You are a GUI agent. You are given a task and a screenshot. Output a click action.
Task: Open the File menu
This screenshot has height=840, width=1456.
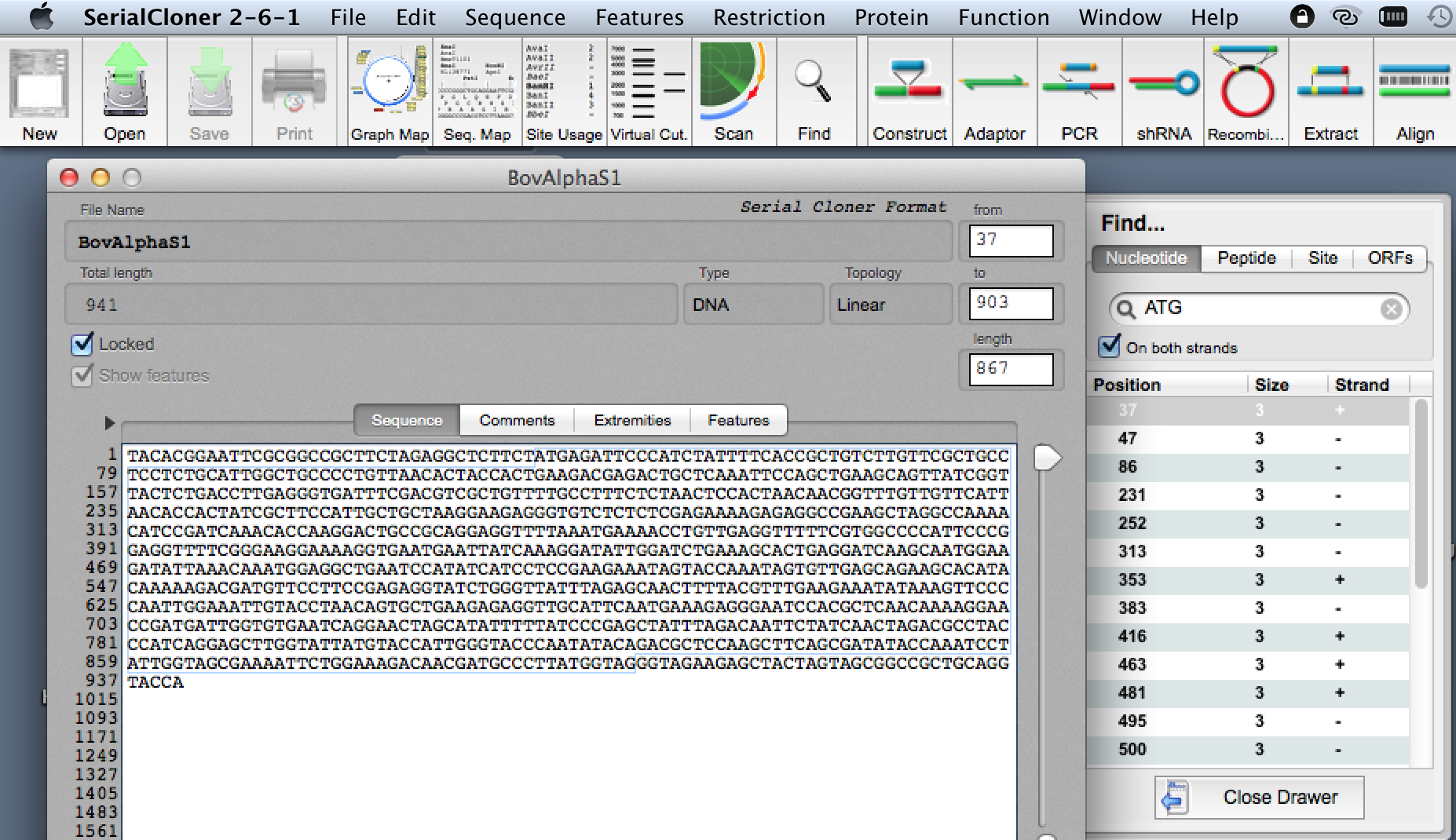pos(348,17)
